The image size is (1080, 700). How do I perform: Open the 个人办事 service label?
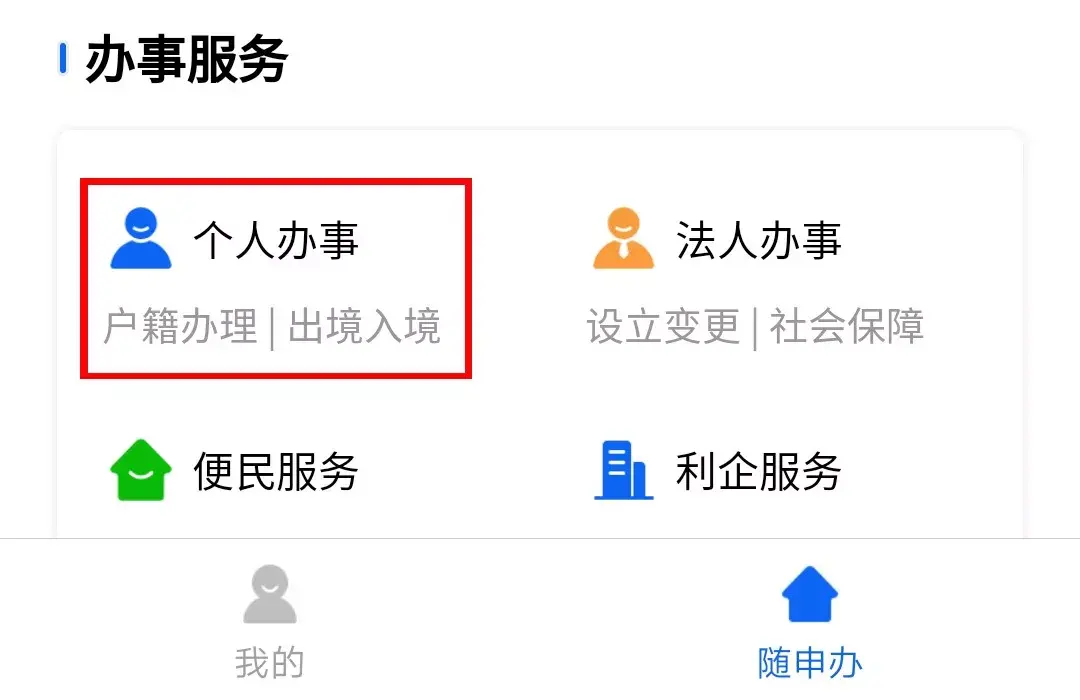pos(276,240)
